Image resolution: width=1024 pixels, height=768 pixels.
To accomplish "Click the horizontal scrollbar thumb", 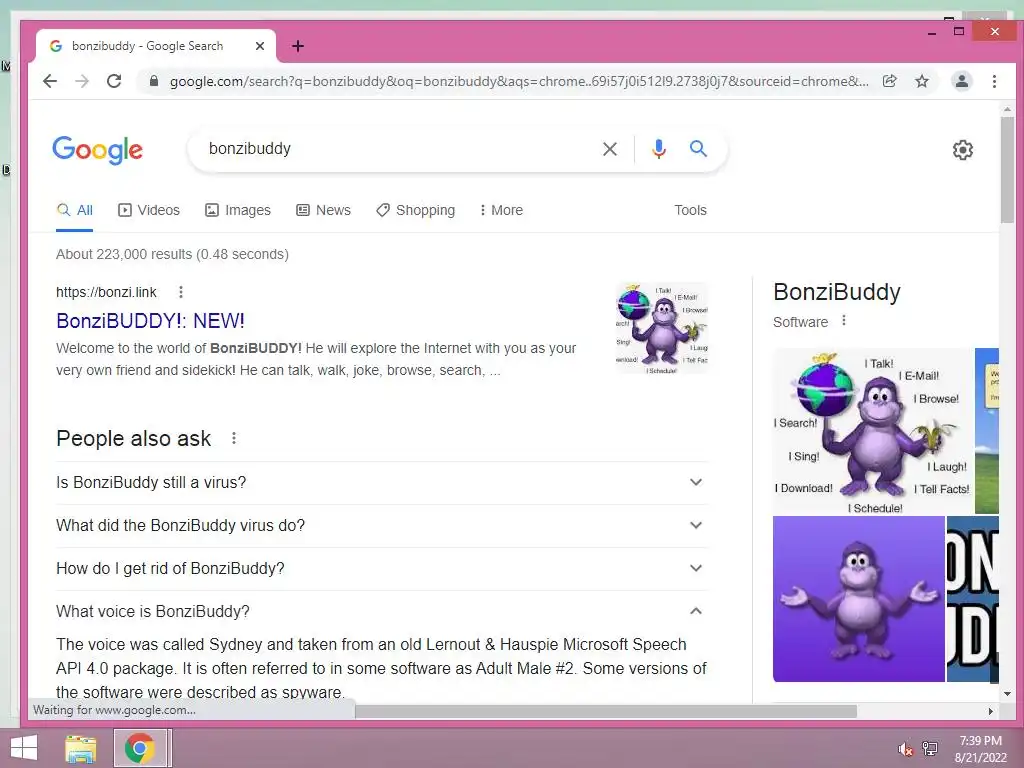I will coord(606,711).
